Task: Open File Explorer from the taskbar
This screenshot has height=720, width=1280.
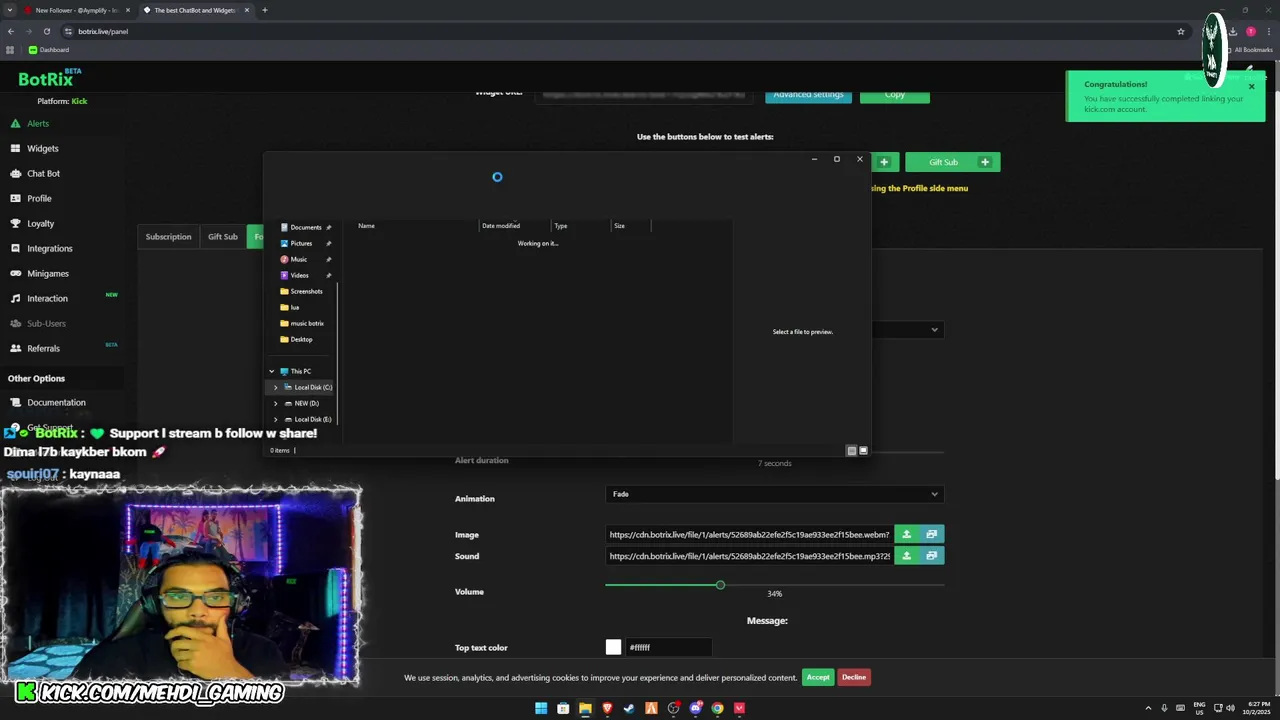Action: [585, 708]
